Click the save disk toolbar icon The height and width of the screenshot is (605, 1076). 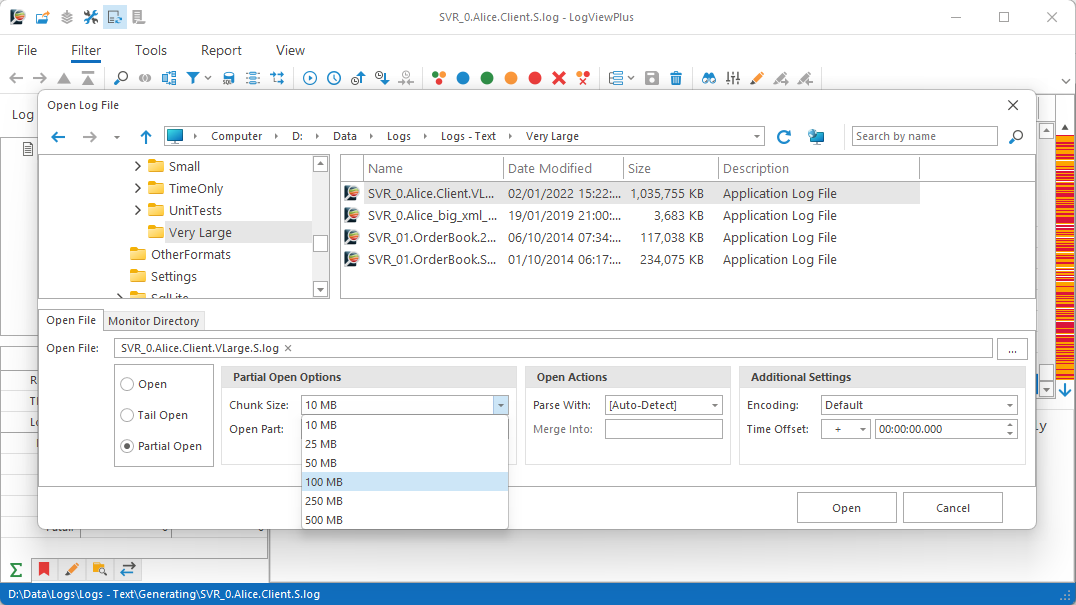pos(652,78)
